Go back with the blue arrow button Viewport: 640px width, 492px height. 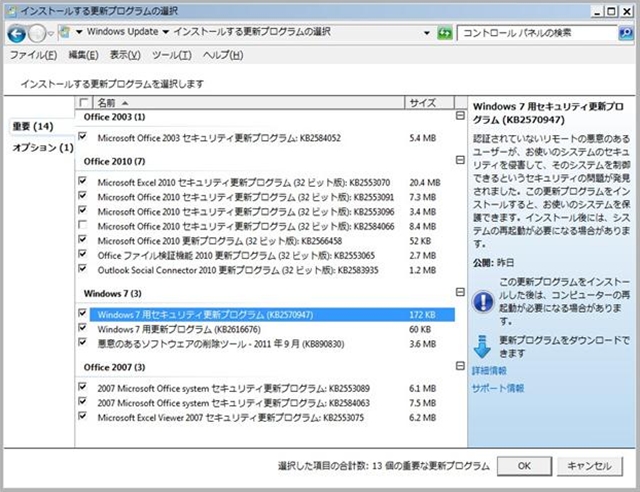pos(16,34)
